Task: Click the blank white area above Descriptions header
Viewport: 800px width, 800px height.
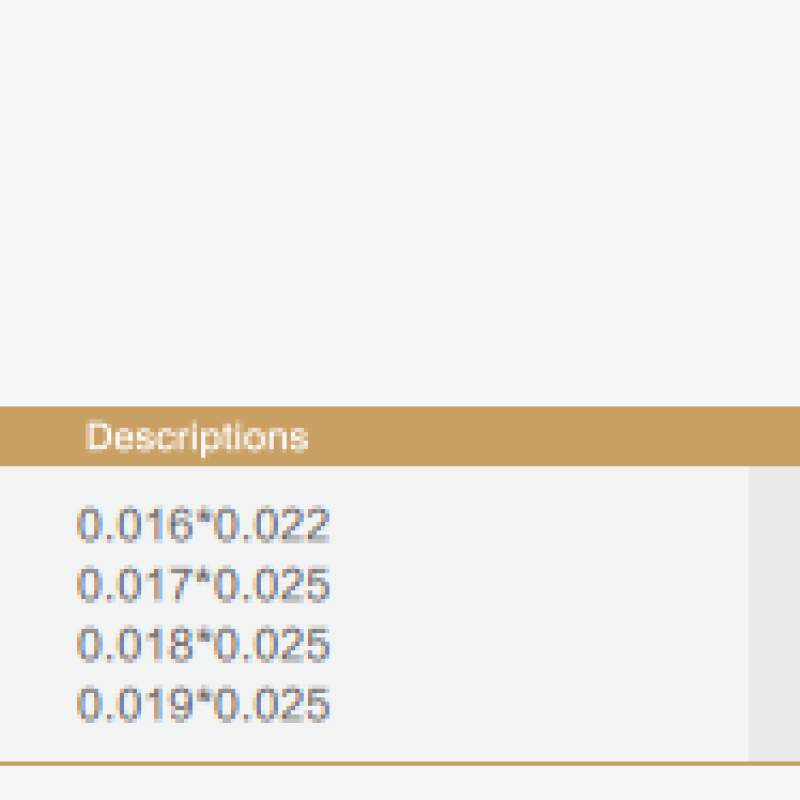Action: point(400,203)
